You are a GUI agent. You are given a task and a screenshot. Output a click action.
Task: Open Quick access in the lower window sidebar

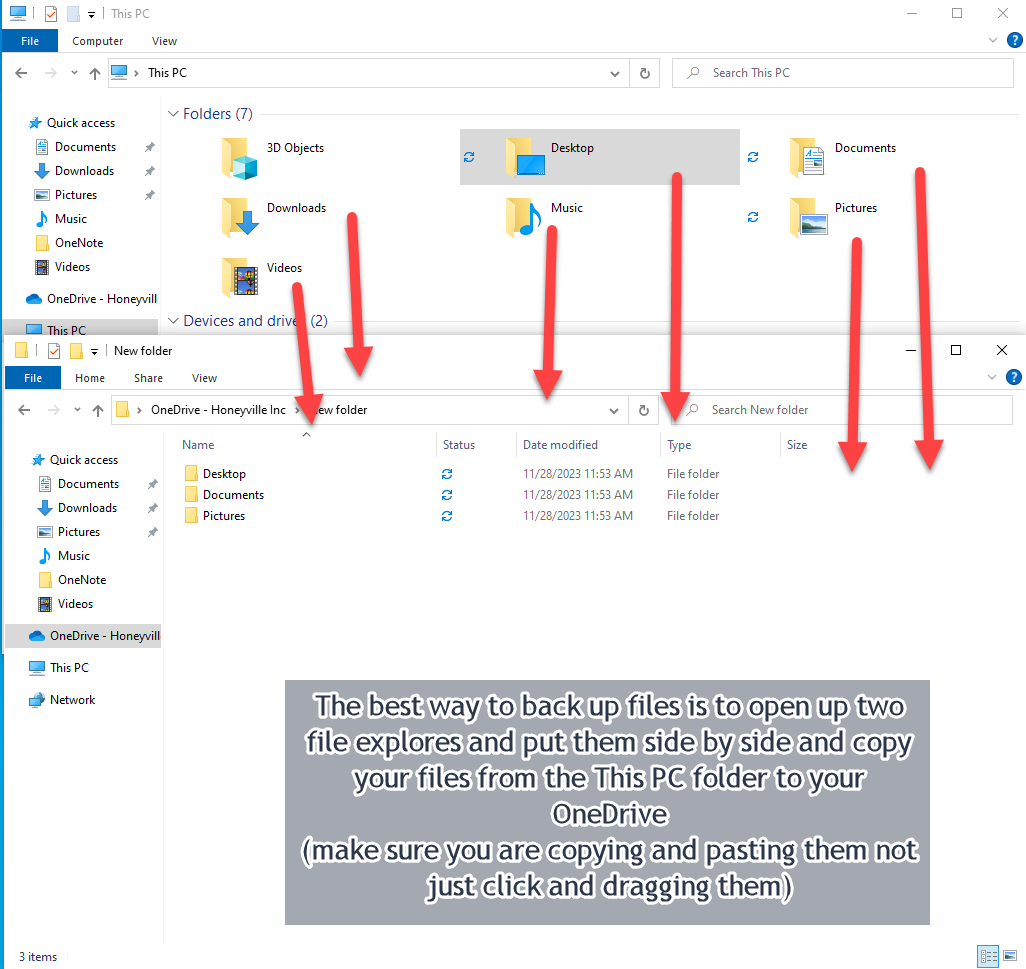75,460
